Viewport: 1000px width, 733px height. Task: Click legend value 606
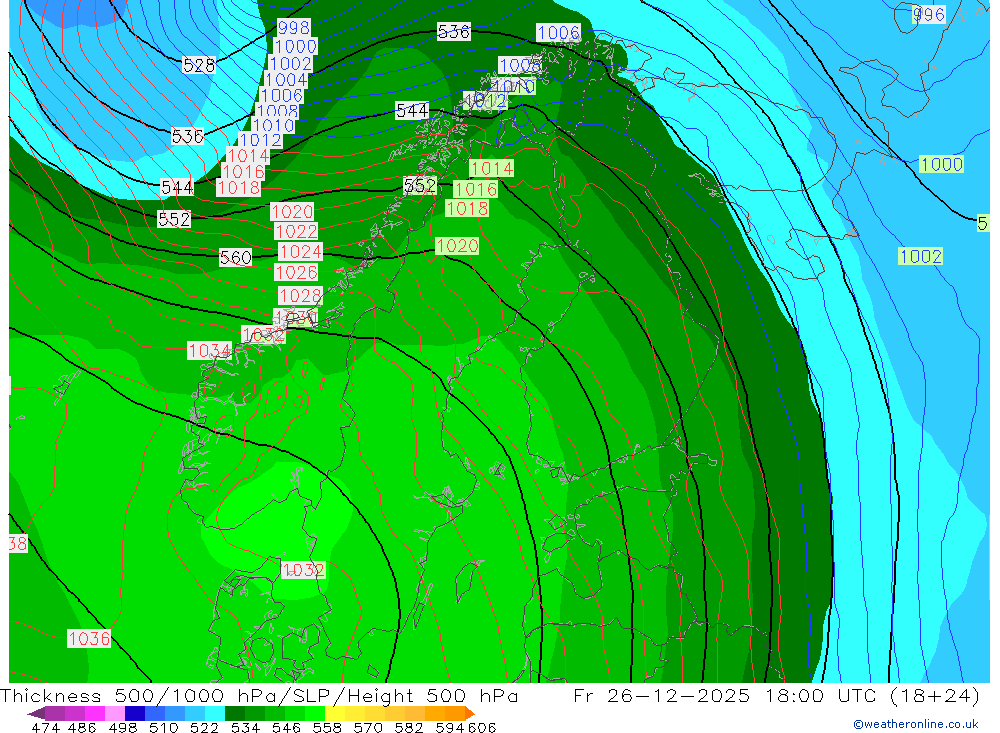(482, 727)
